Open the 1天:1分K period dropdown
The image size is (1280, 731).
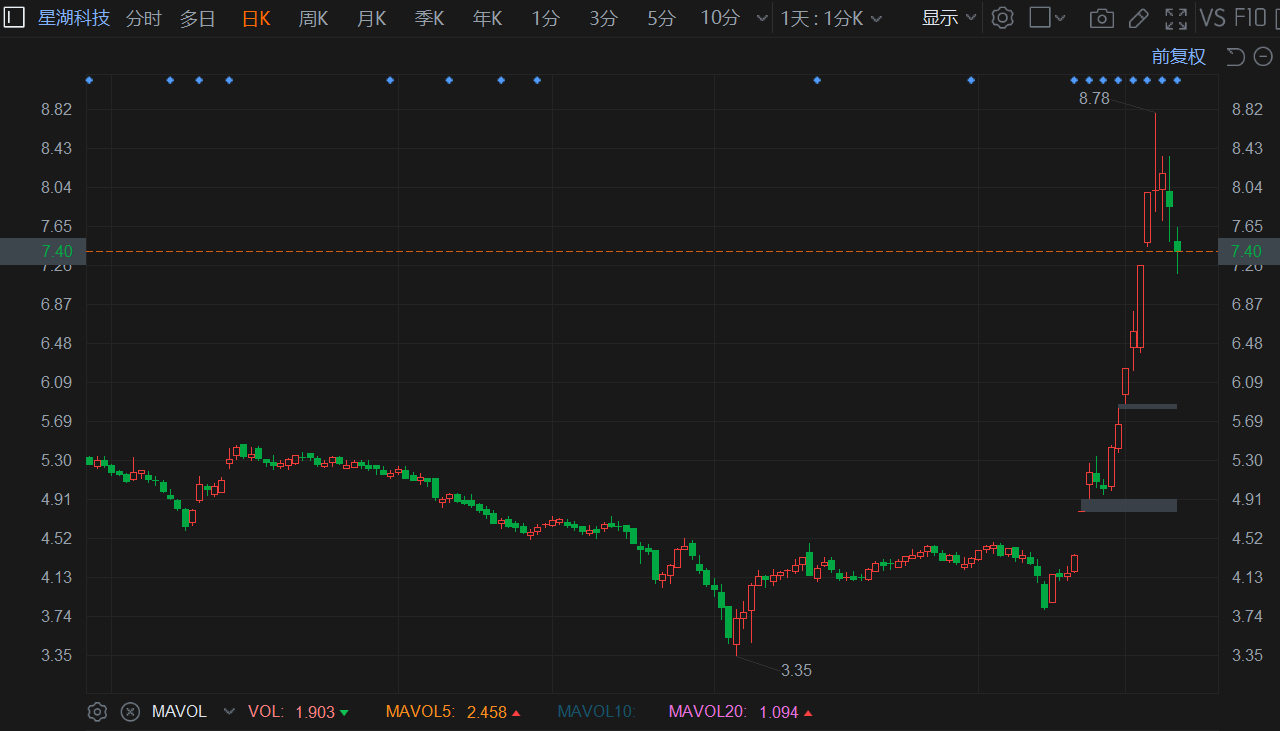point(831,18)
